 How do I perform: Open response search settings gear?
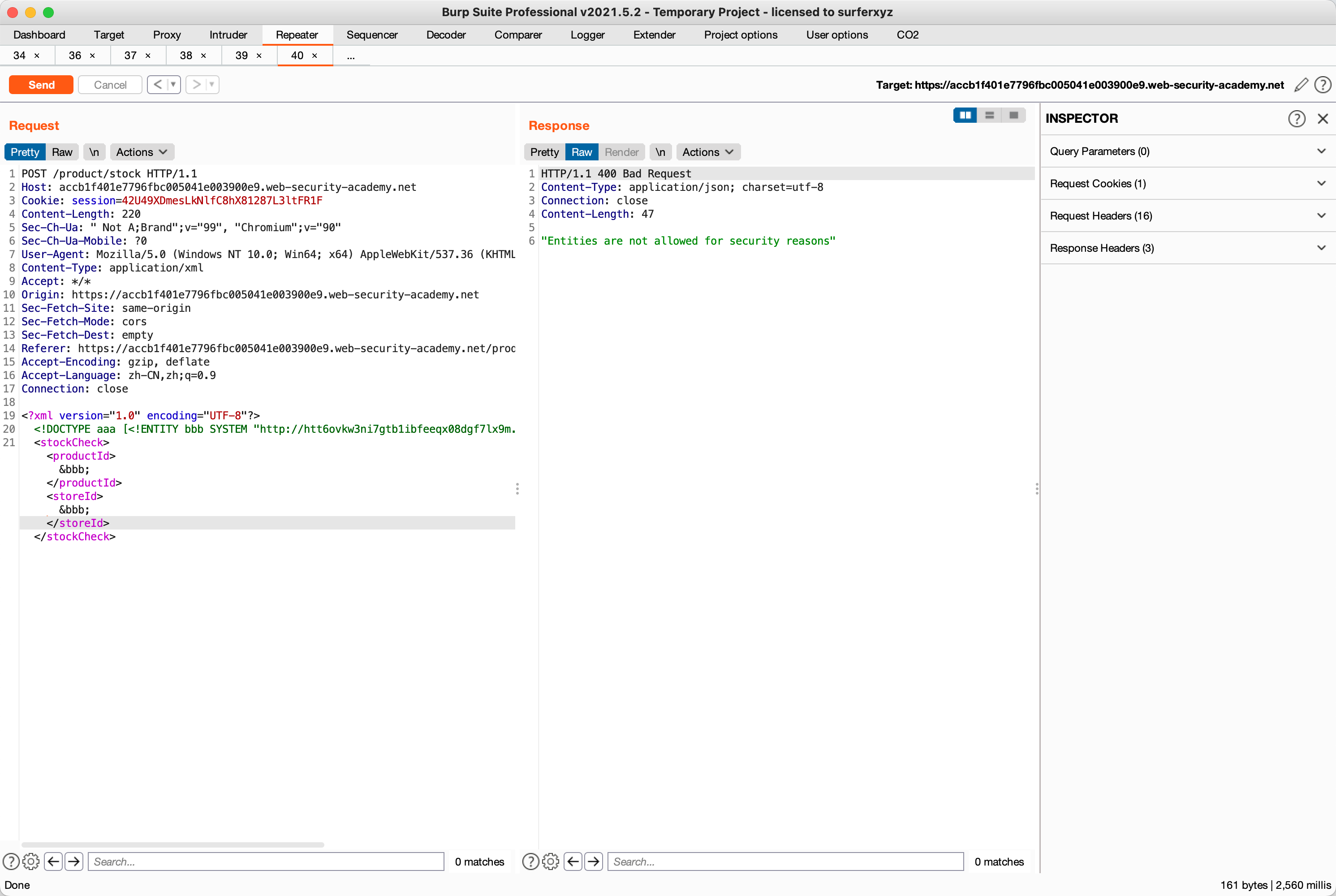(550, 861)
